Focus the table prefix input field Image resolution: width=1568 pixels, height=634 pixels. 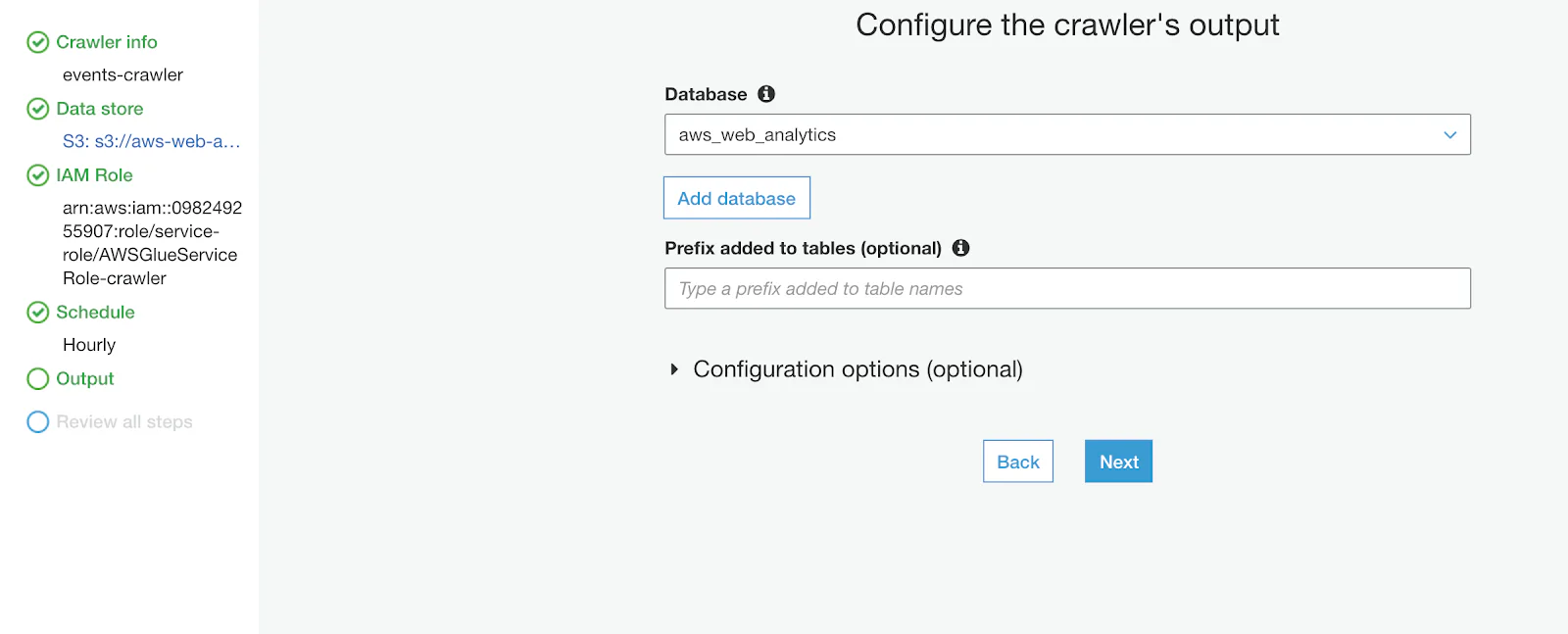point(1067,288)
